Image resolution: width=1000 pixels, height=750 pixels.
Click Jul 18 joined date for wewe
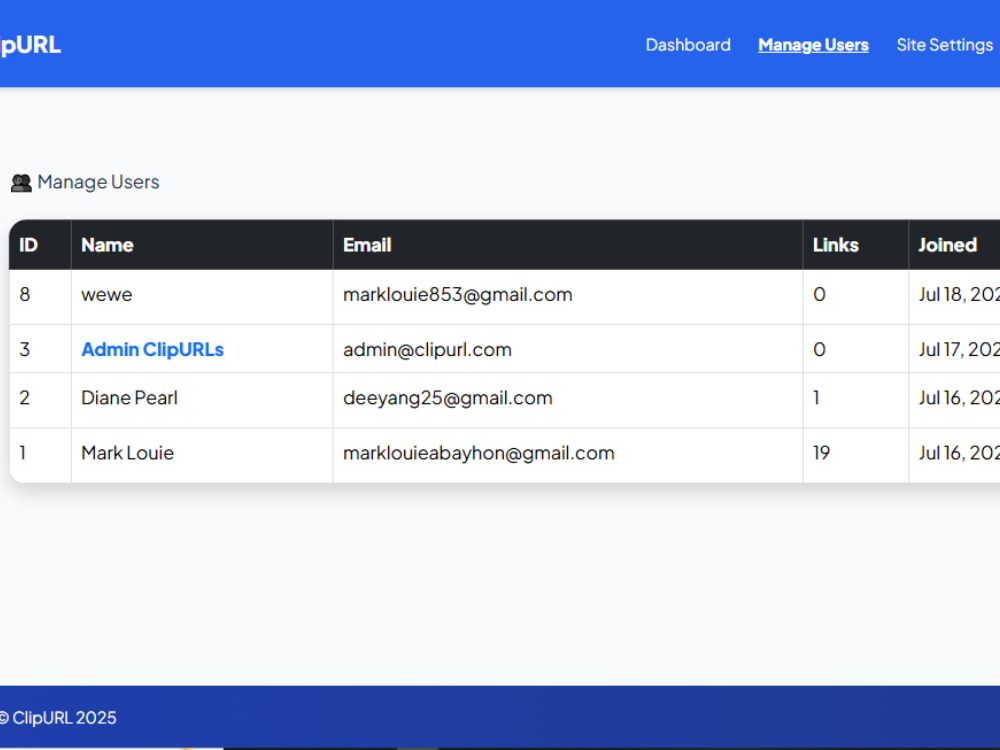(x=959, y=295)
